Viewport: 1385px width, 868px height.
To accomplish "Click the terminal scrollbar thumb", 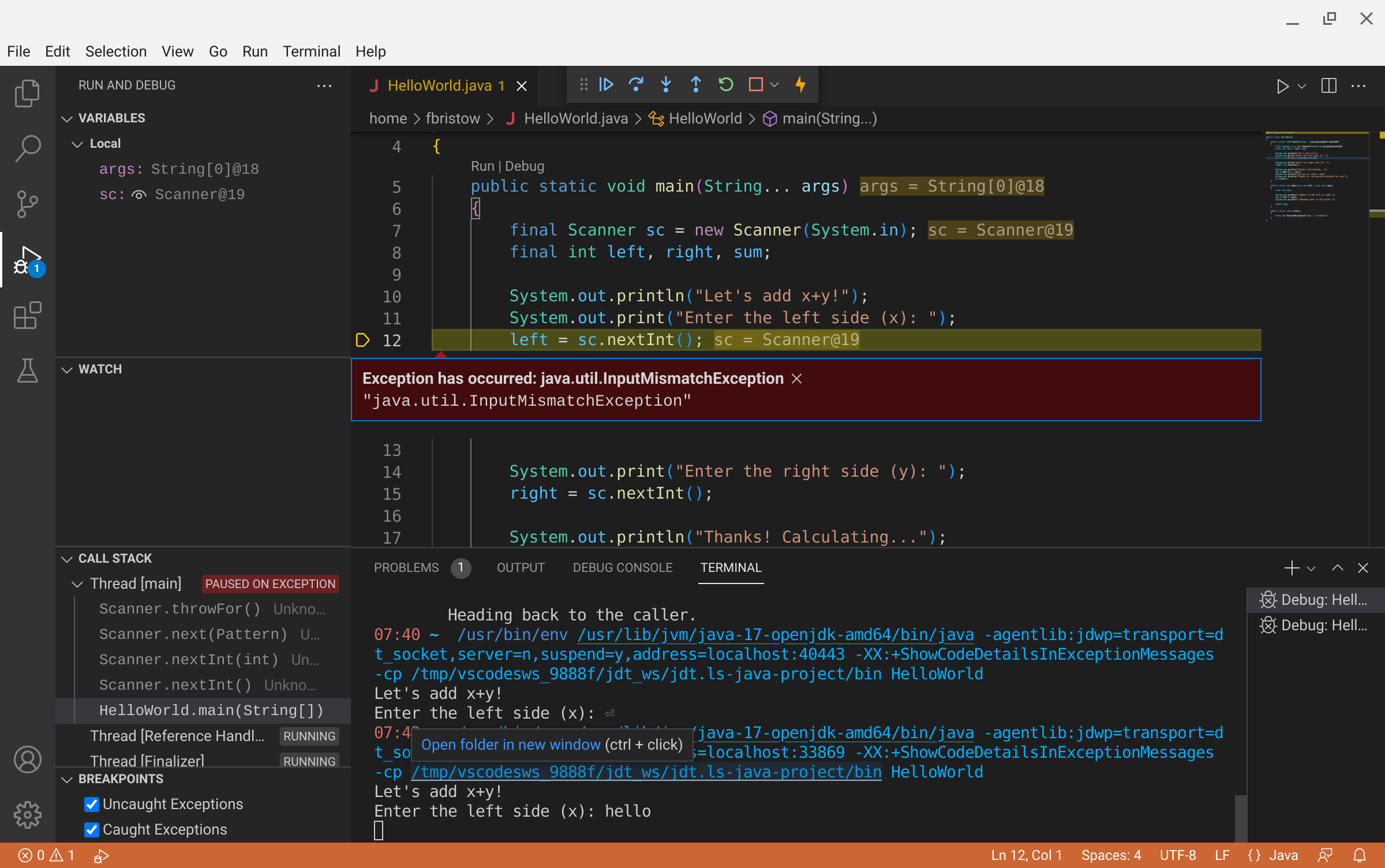I will click(x=1240, y=818).
